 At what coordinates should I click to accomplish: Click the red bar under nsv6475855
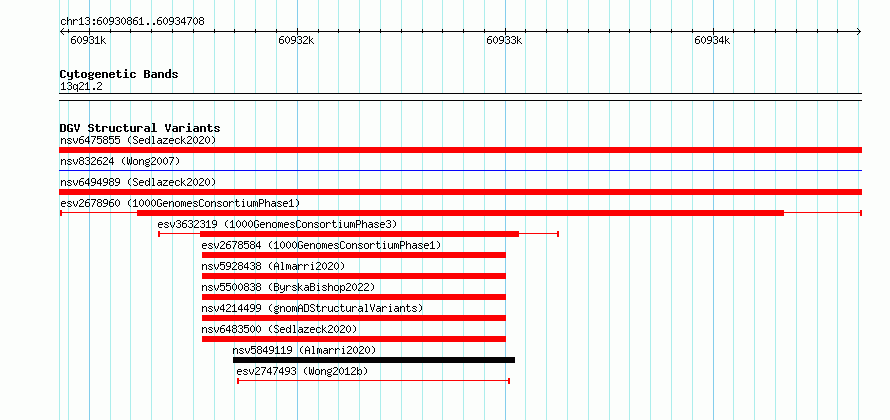pyautogui.click(x=460, y=150)
